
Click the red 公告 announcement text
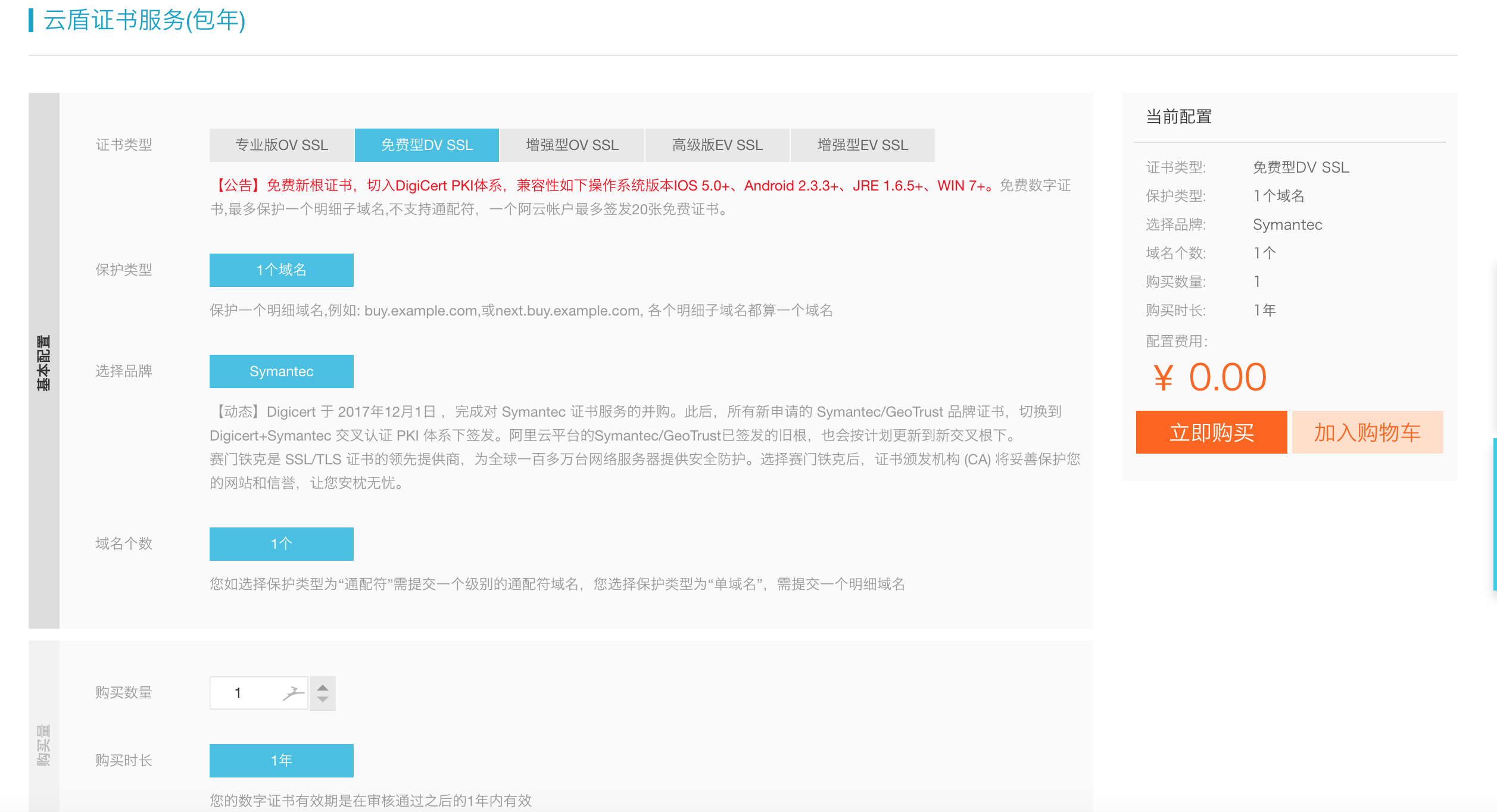601,186
